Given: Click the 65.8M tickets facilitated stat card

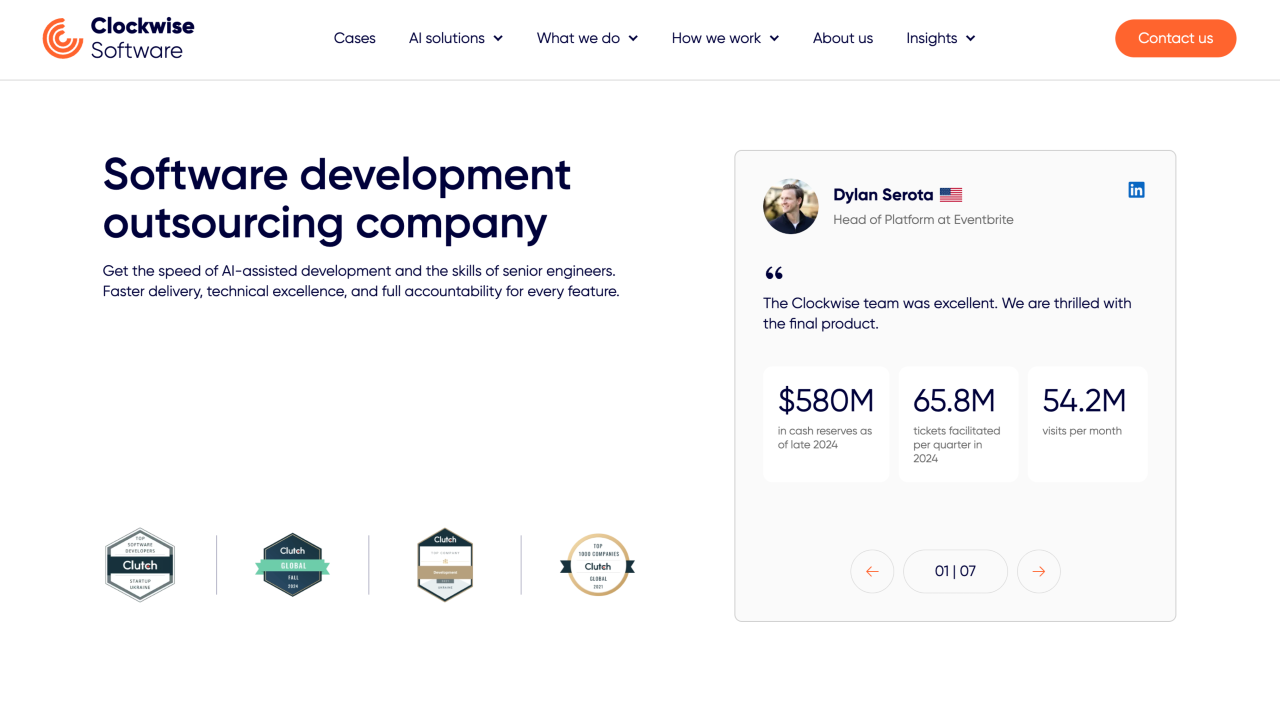Looking at the screenshot, I should pos(958,424).
